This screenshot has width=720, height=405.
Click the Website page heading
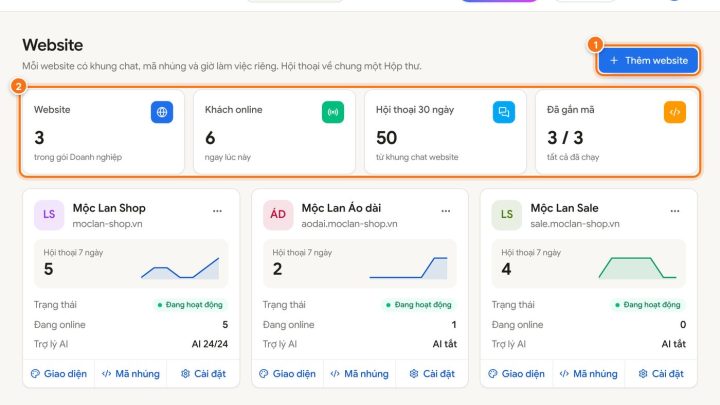pos(53,45)
